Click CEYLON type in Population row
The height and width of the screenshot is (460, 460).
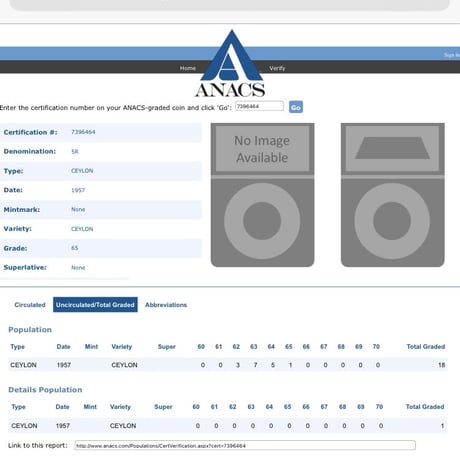click(x=23, y=365)
